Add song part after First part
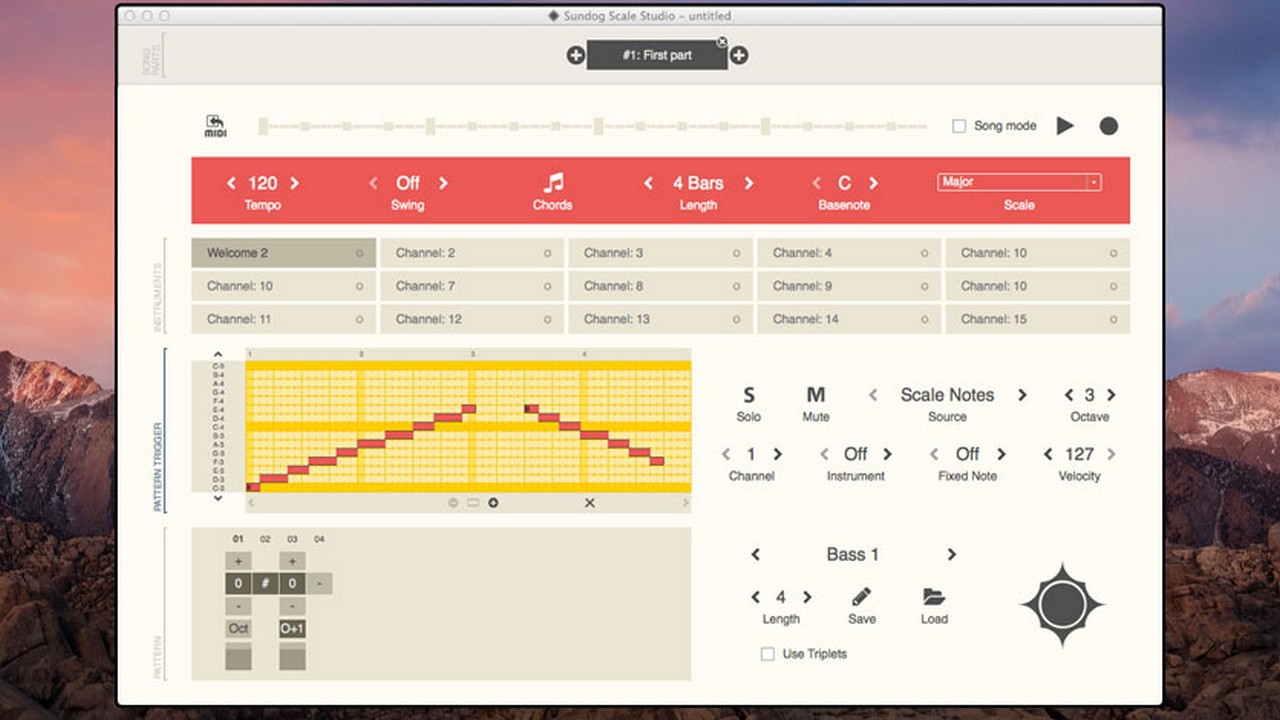The height and width of the screenshot is (720, 1280). pos(739,56)
